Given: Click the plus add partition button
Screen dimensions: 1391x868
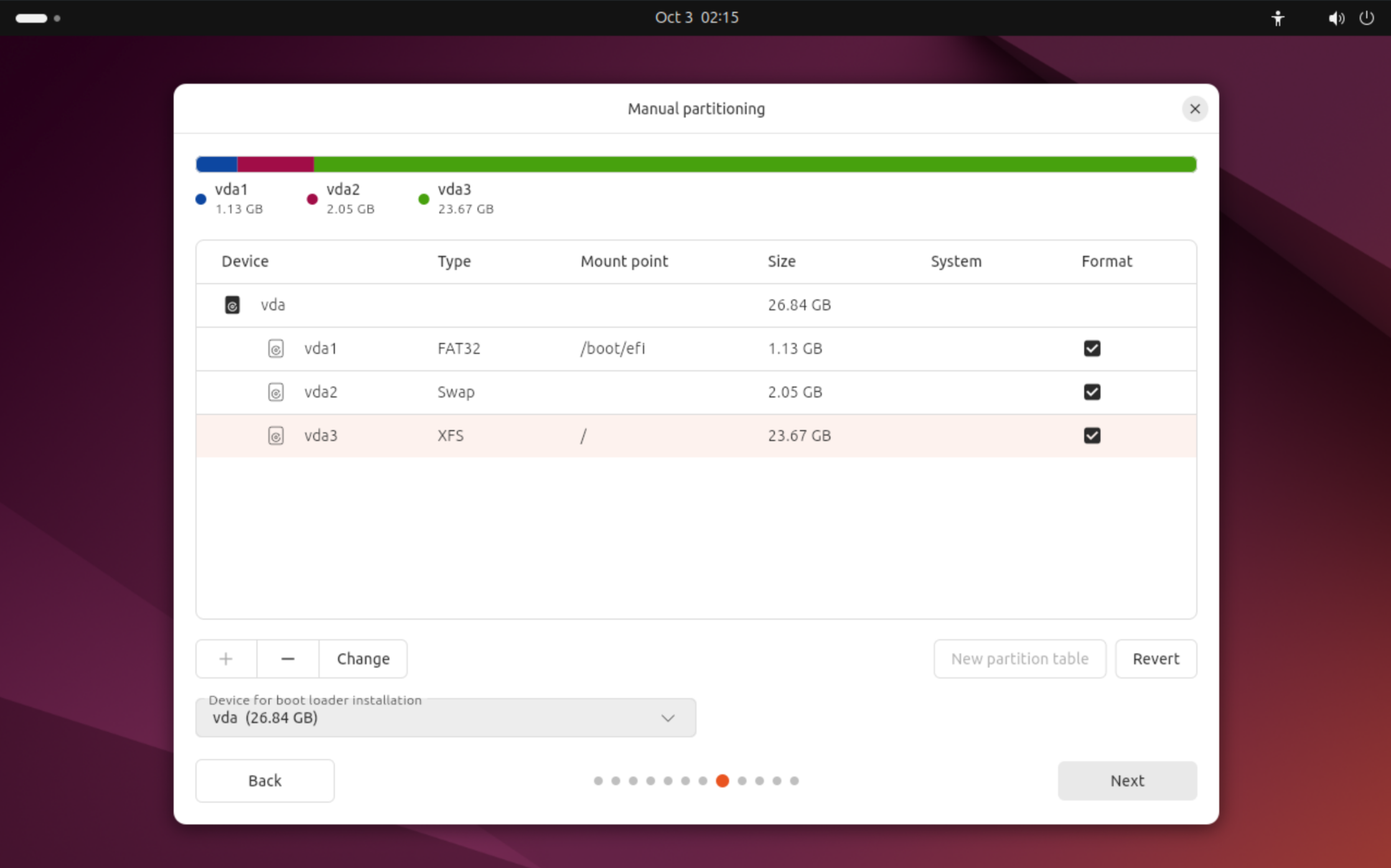Looking at the screenshot, I should point(226,658).
